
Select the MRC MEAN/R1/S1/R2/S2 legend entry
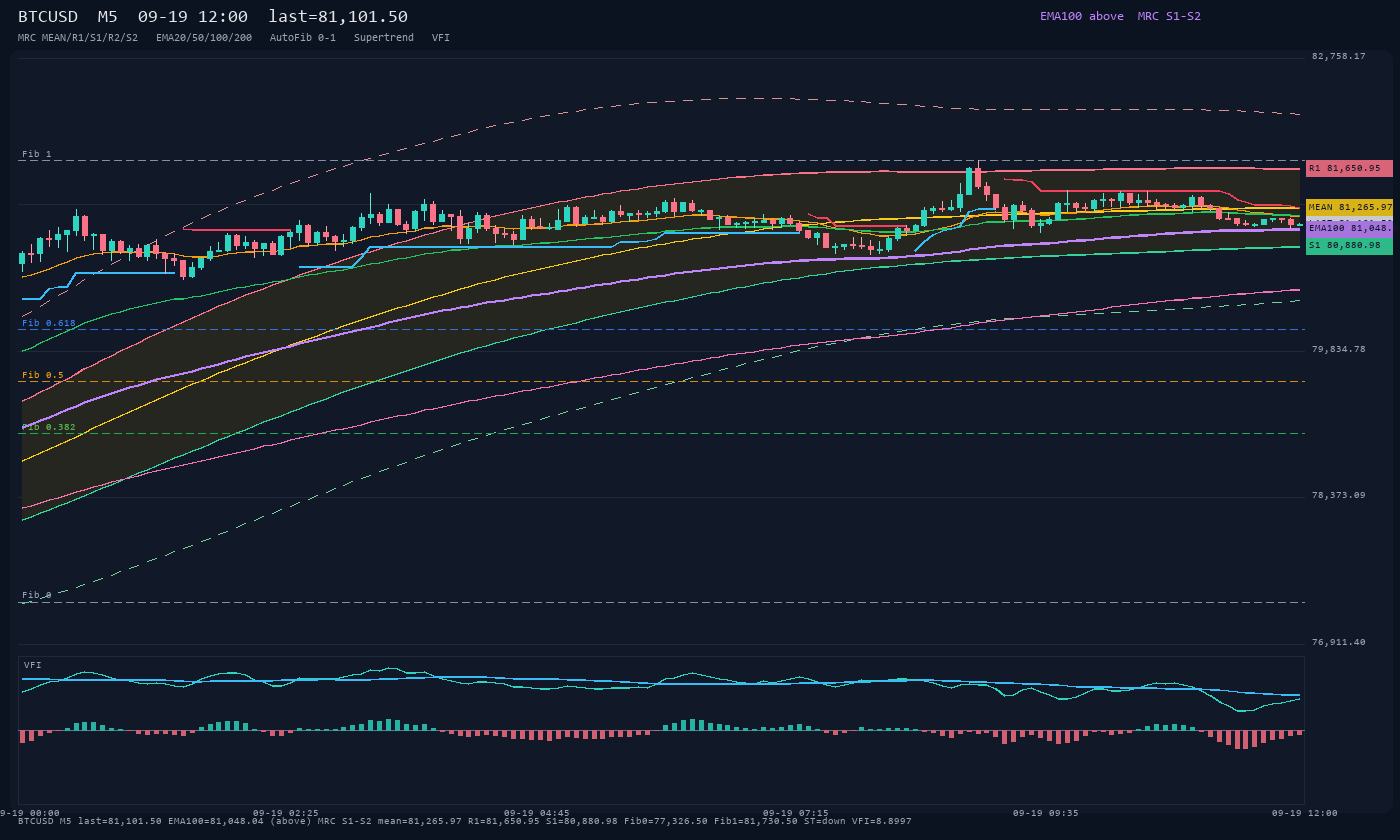tap(78, 37)
